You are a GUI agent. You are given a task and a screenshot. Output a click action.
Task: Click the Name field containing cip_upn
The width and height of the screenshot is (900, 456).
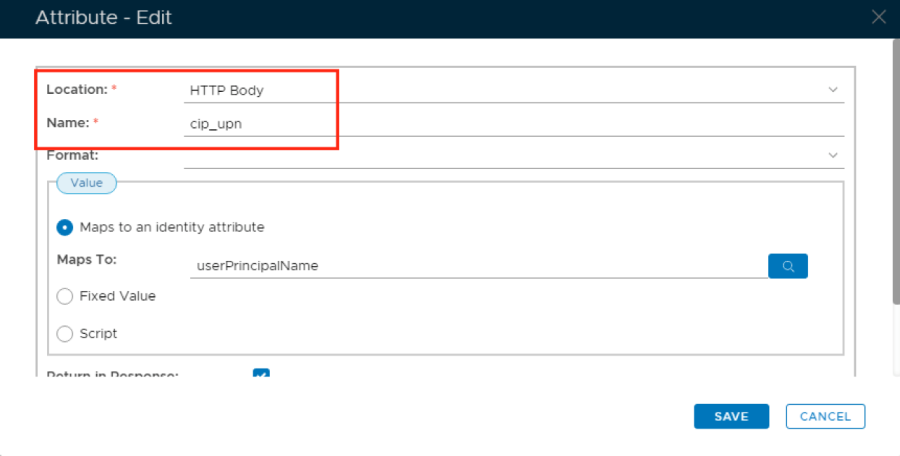click(500, 123)
